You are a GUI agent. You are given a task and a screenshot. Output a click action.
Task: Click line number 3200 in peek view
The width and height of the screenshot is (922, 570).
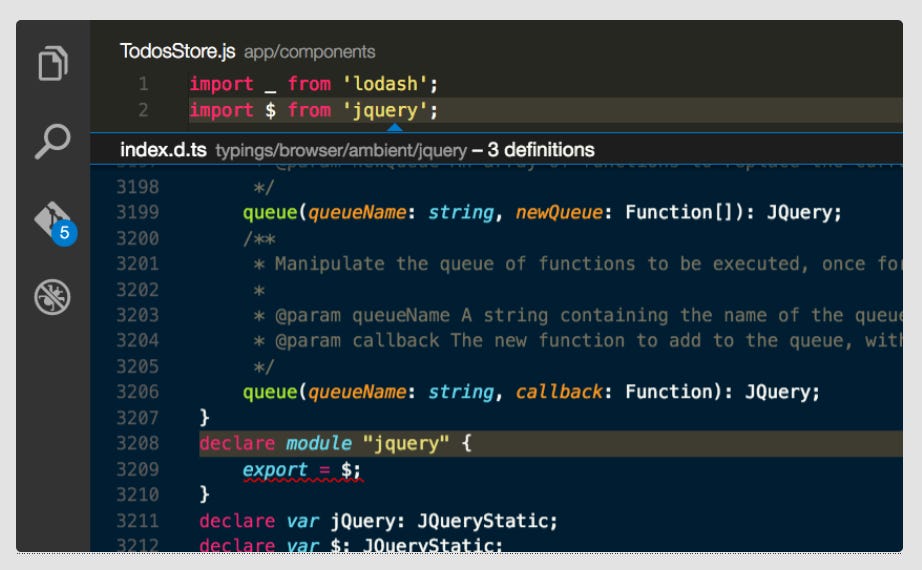(x=138, y=238)
